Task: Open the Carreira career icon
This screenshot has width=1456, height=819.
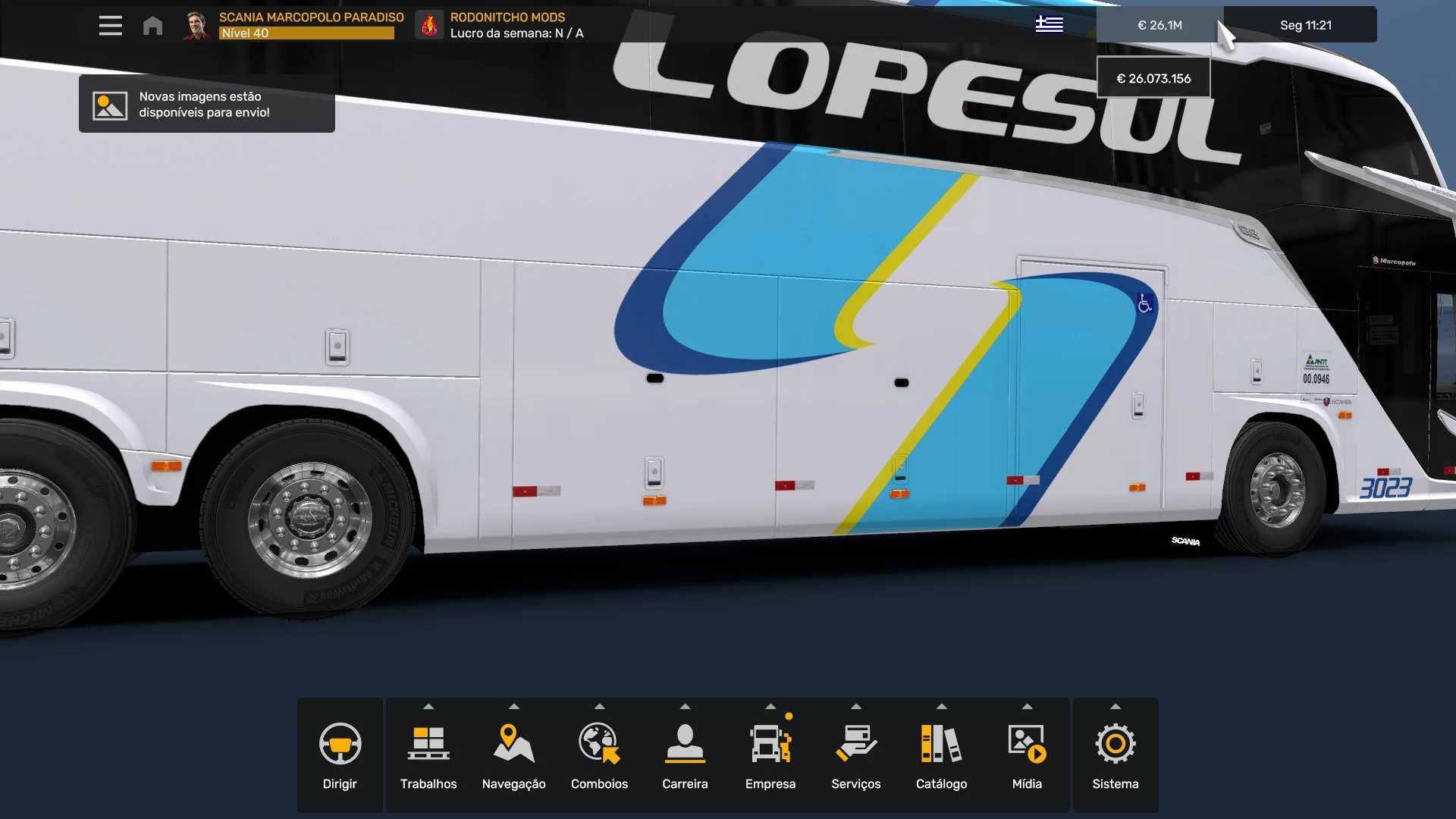Action: tap(685, 744)
